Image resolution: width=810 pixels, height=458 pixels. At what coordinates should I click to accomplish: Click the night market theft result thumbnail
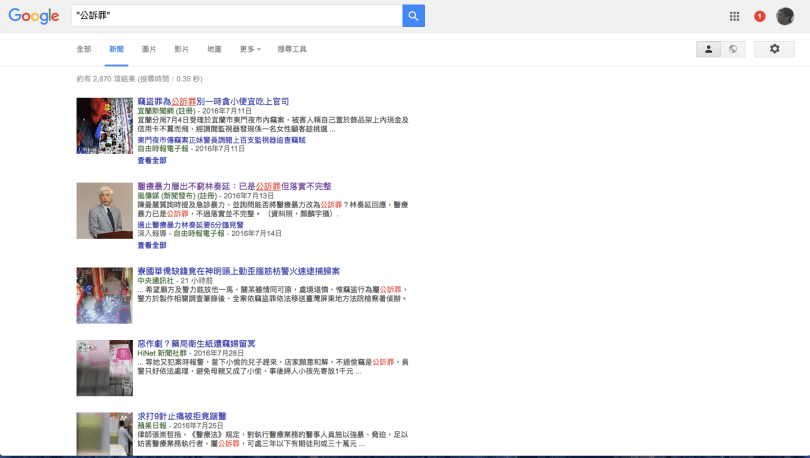[104, 126]
